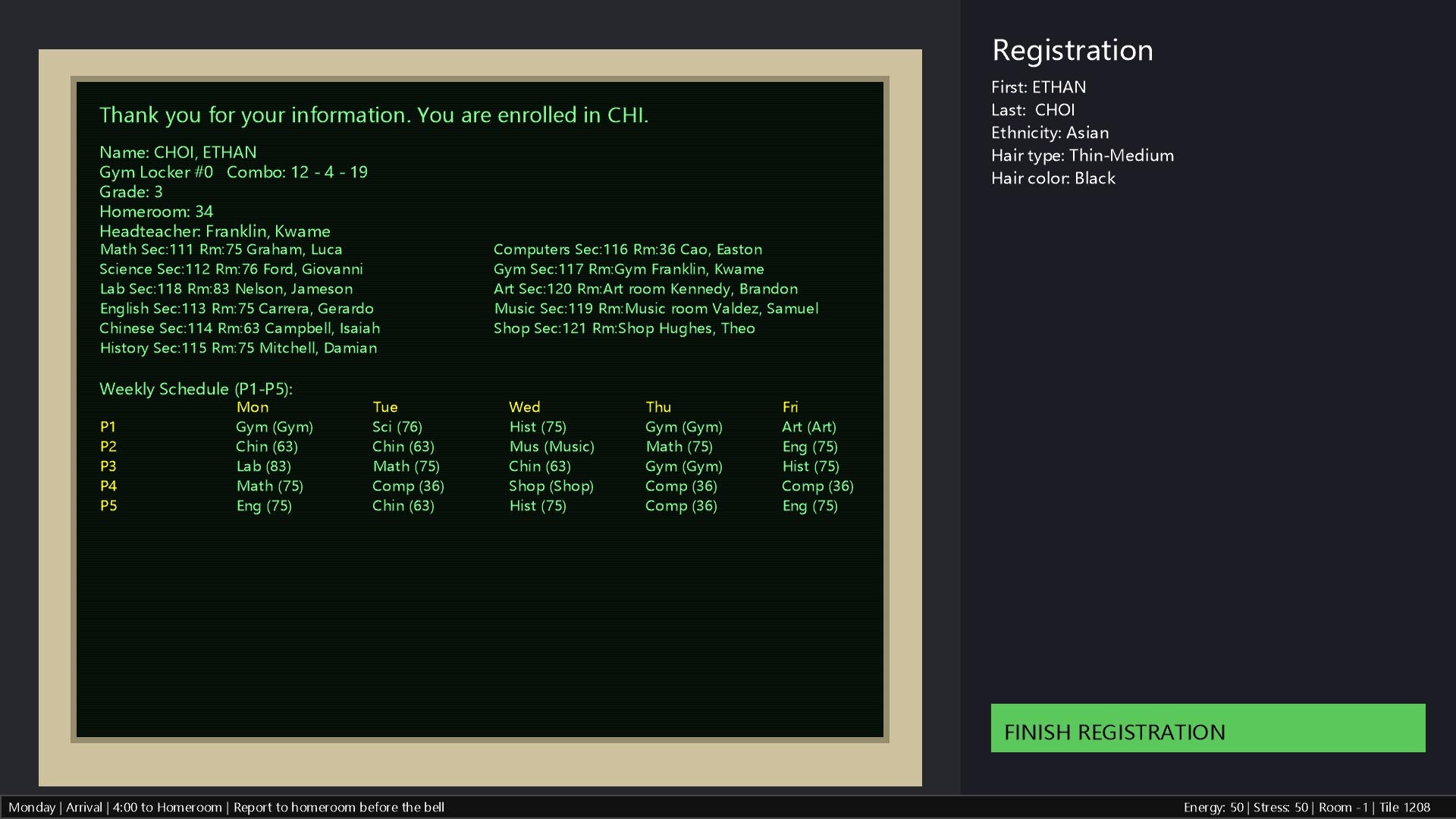This screenshot has height=819, width=1456.
Task: Click Wednesday P3 Chin (63) cell
Action: (x=540, y=466)
